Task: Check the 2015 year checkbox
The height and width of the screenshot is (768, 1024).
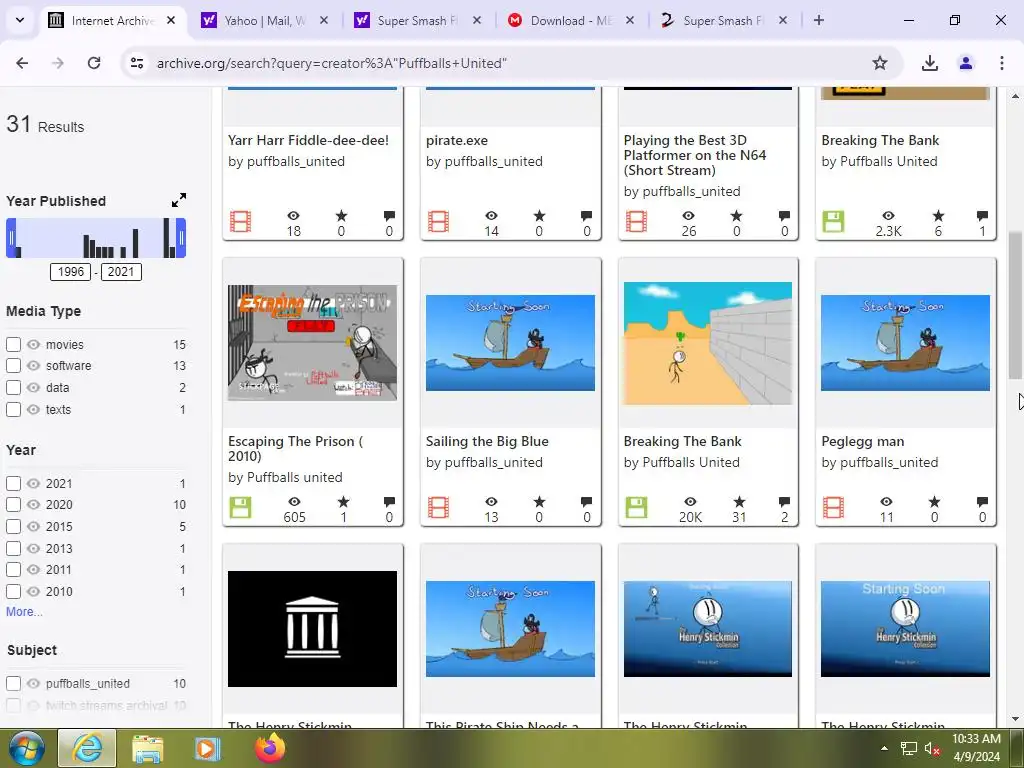Action: click(x=13, y=526)
